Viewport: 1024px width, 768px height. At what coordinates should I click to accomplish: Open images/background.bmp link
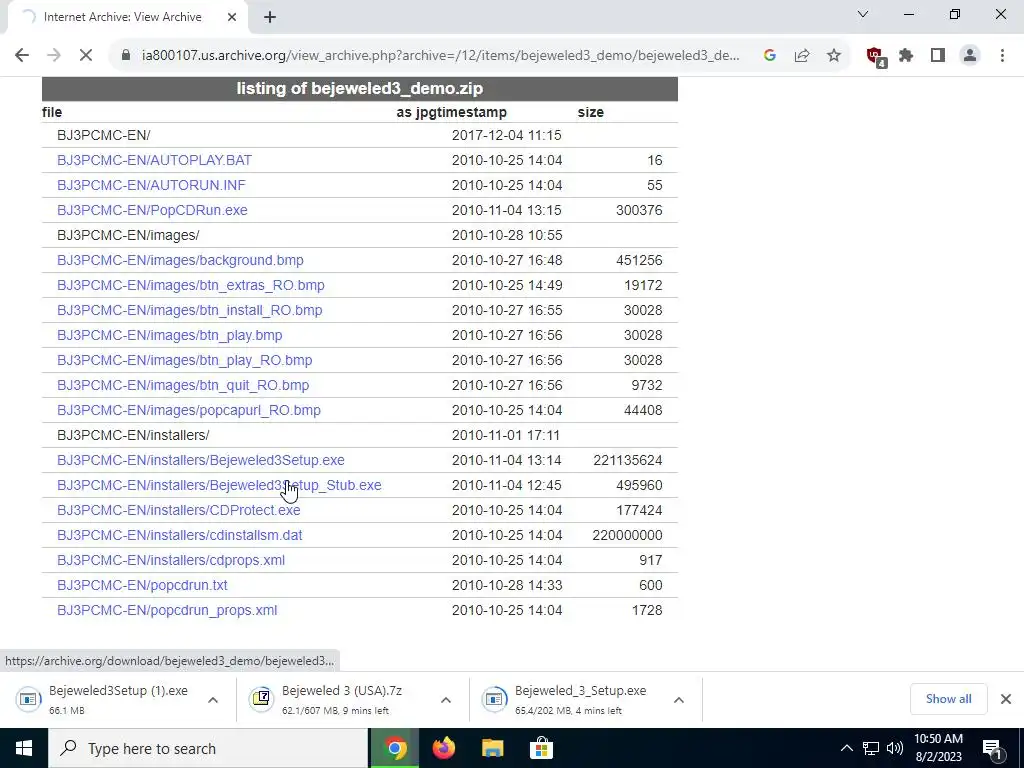tap(180, 260)
